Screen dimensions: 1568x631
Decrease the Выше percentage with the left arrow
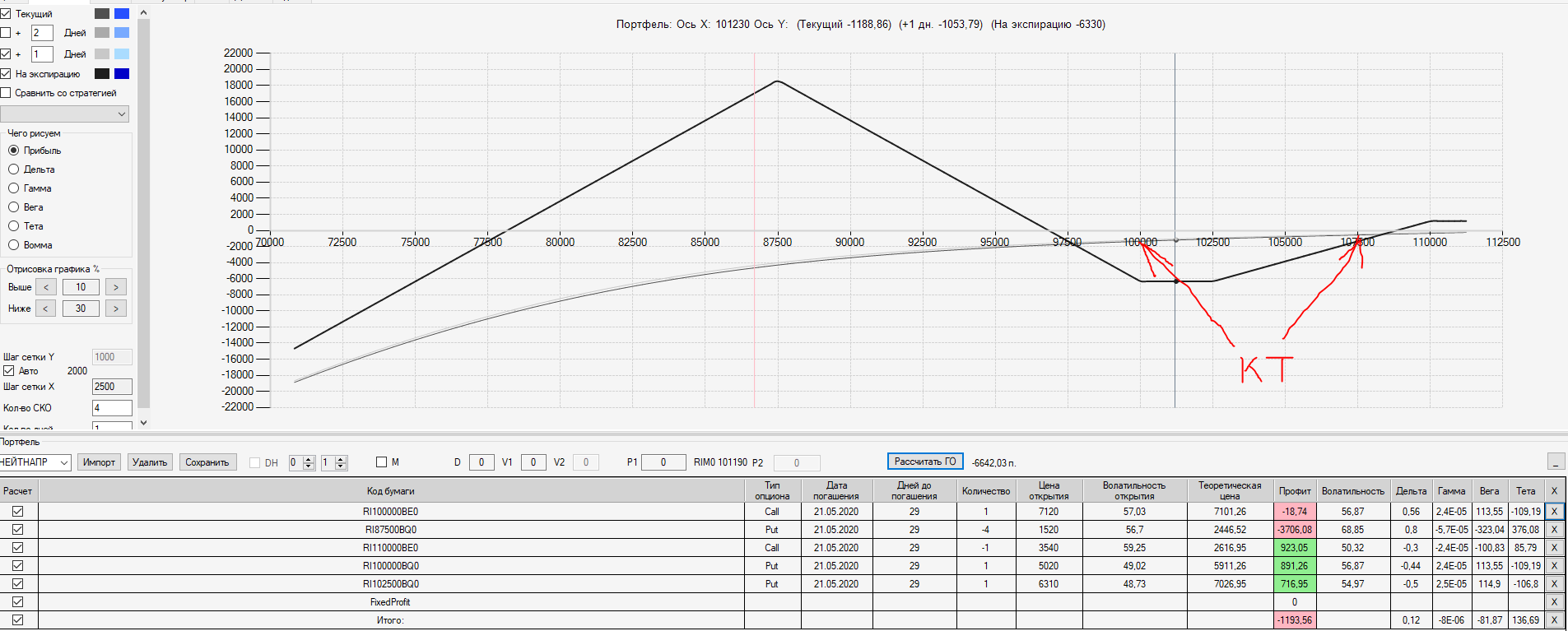pos(46,287)
